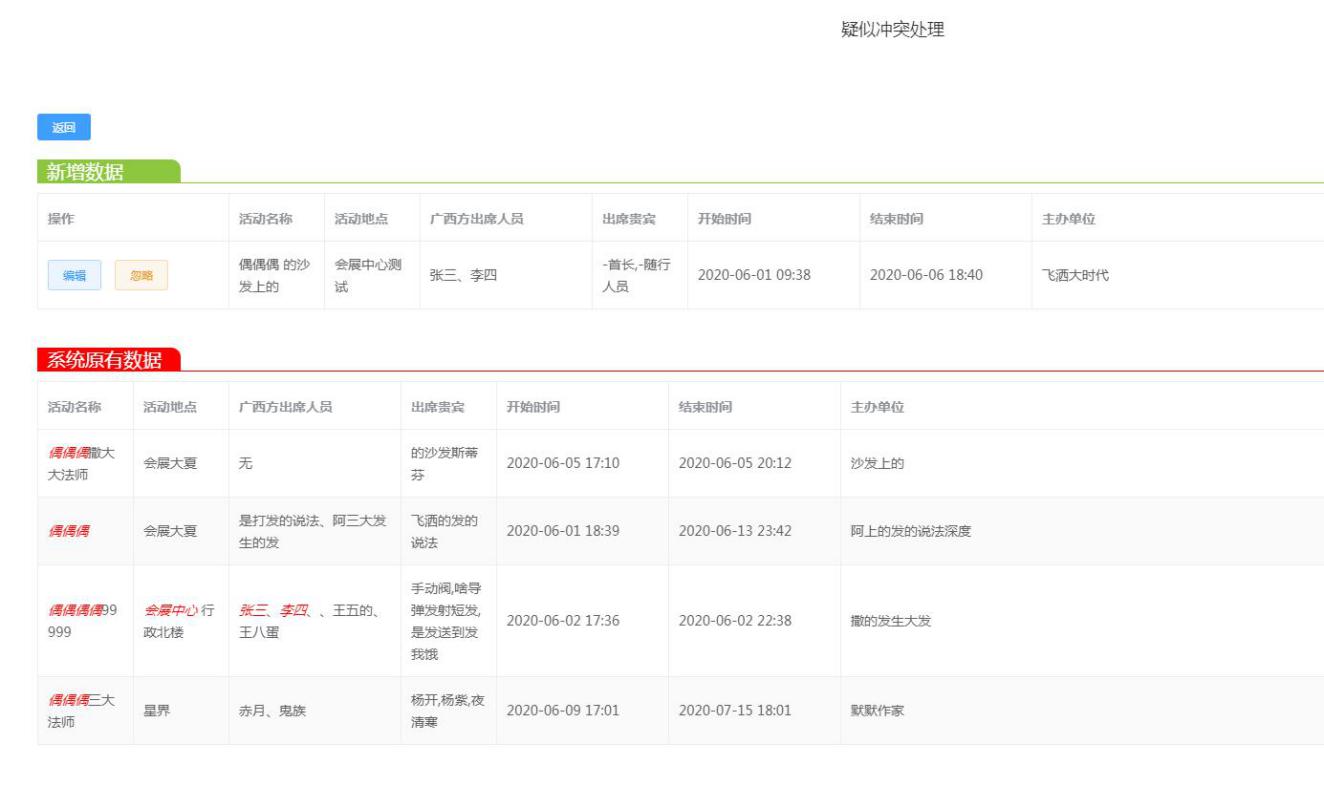Click the 操作 column header
The image size is (1324, 807).
64,220
